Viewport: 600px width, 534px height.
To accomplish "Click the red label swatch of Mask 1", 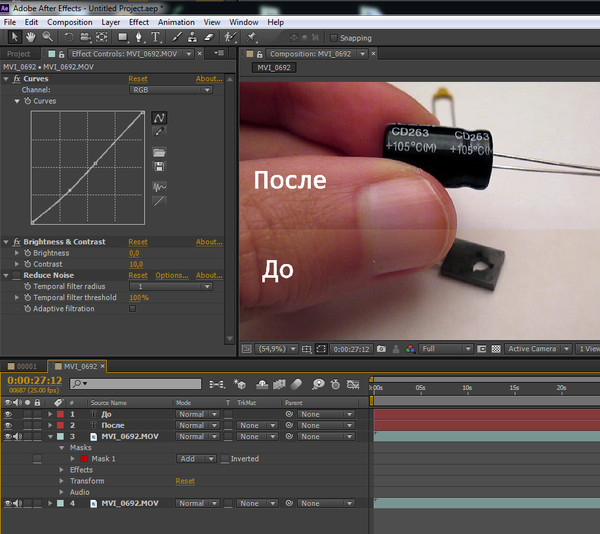I will coord(84,459).
